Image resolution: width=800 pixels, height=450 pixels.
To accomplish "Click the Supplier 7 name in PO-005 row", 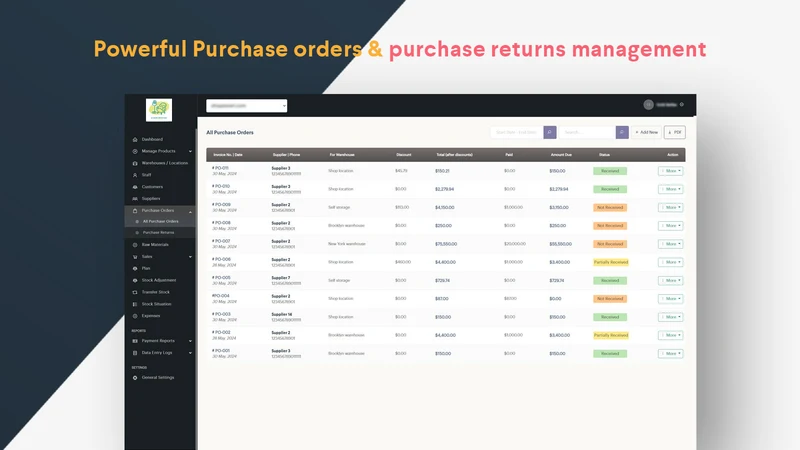I will point(281,278).
